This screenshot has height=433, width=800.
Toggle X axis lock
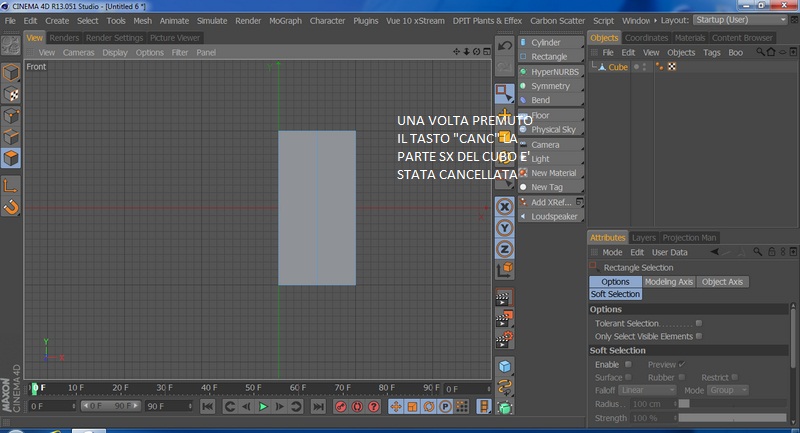pyautogui.click(x=505, y=207)
